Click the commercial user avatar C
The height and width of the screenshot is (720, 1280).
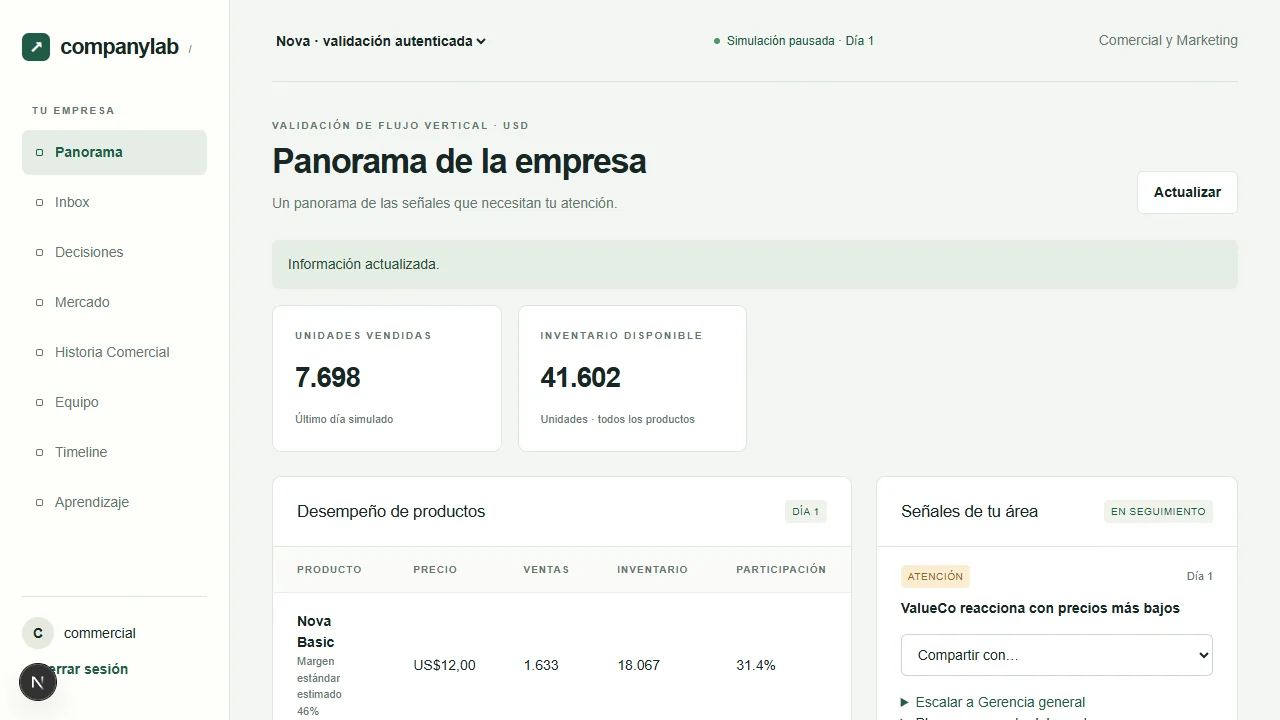point(38,633)
